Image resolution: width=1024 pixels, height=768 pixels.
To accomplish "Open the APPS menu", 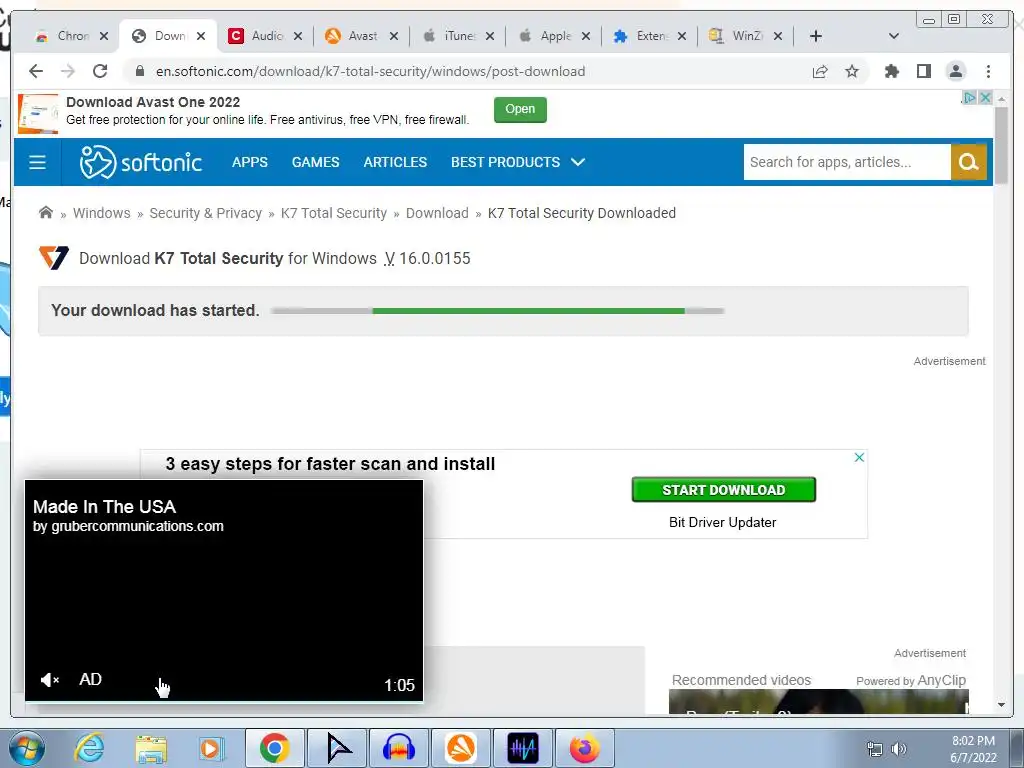I will [x=249, y=162].
